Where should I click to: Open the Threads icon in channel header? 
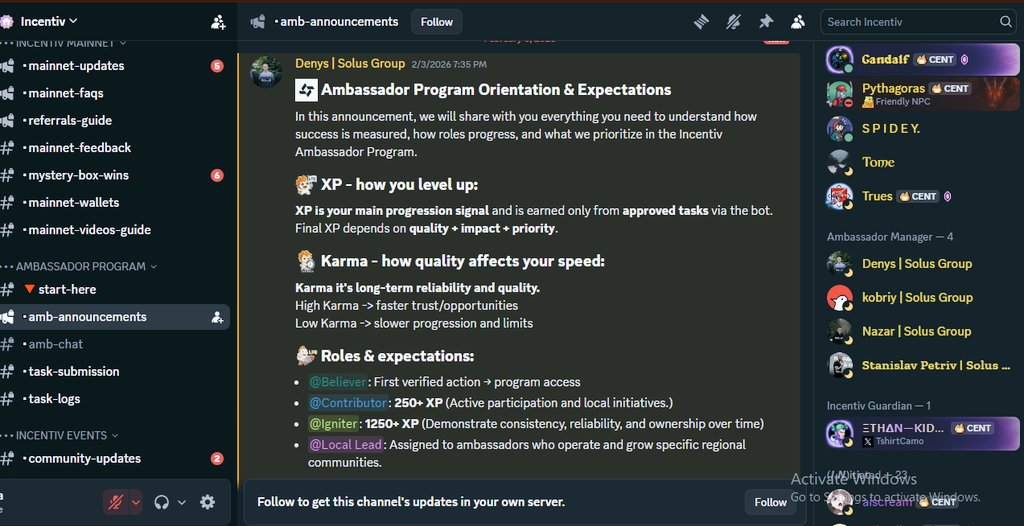point(701,22)
